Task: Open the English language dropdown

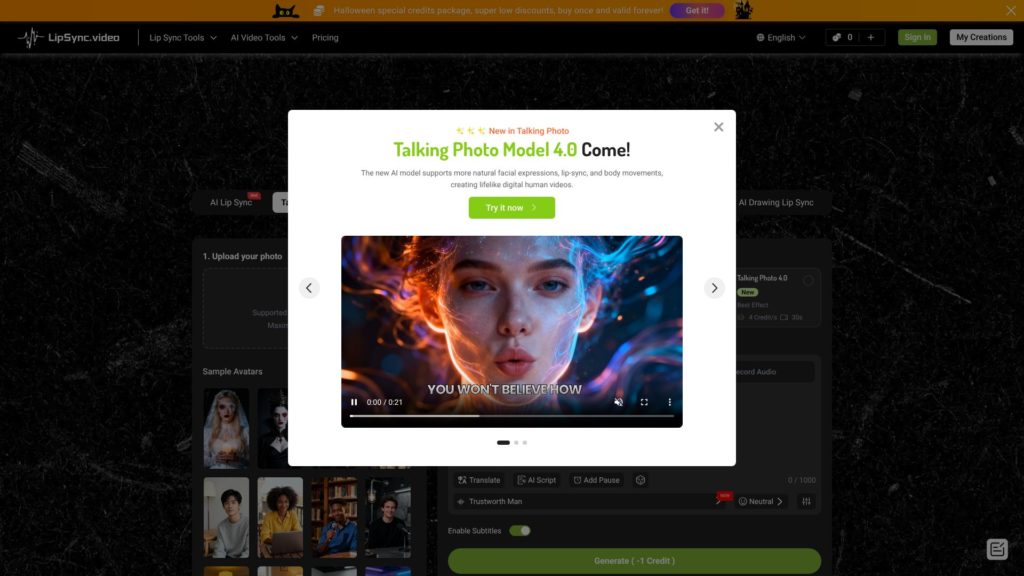Action: pos(781,38)
